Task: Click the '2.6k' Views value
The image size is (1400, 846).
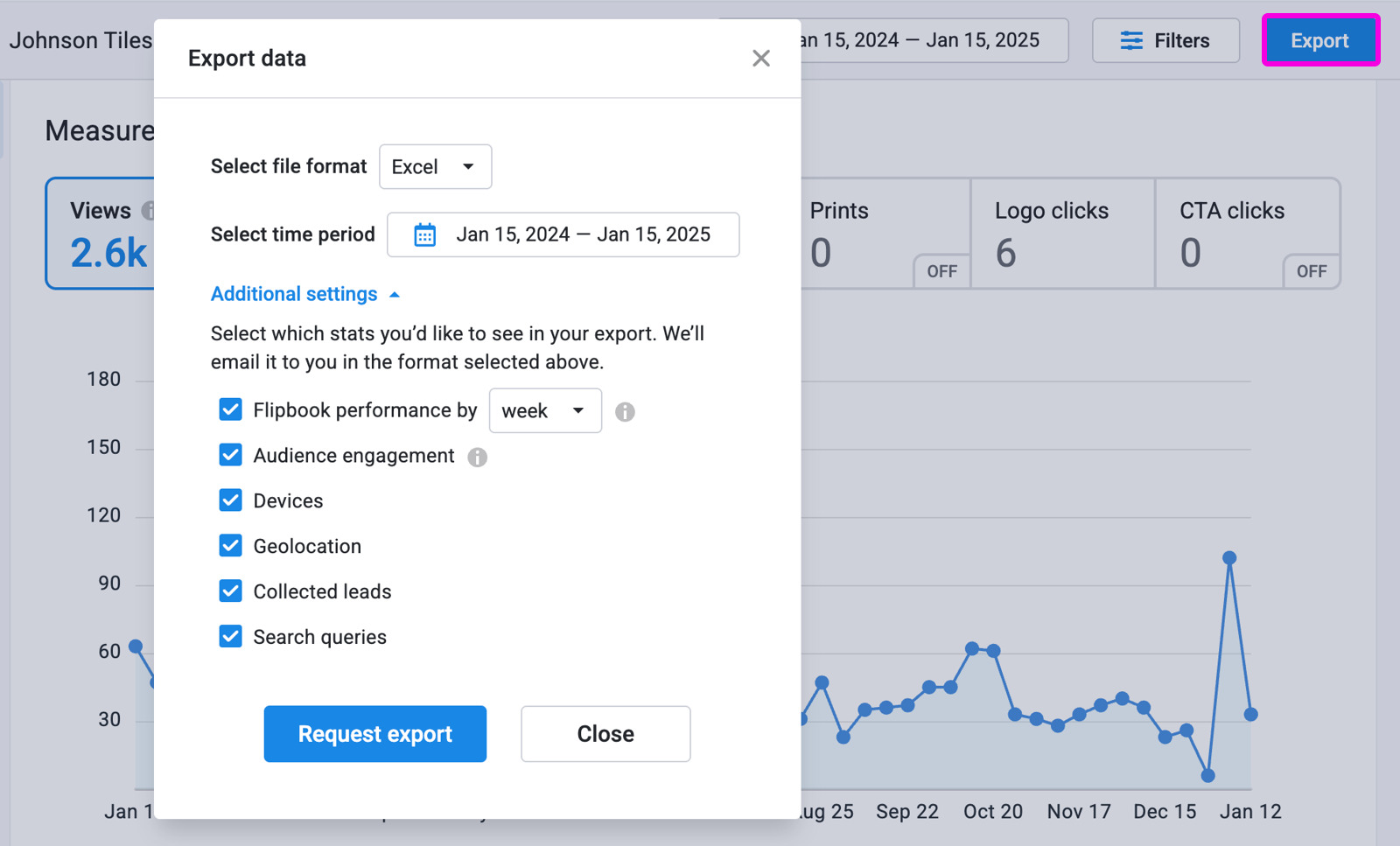Action: tap(108, 254)
